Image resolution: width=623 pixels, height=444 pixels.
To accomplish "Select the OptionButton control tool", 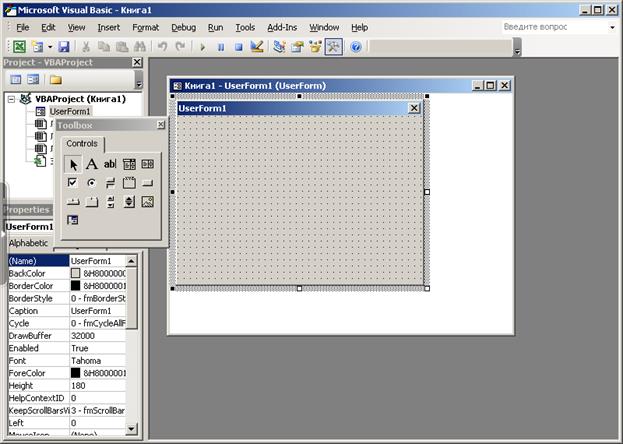I will point(91,183).
